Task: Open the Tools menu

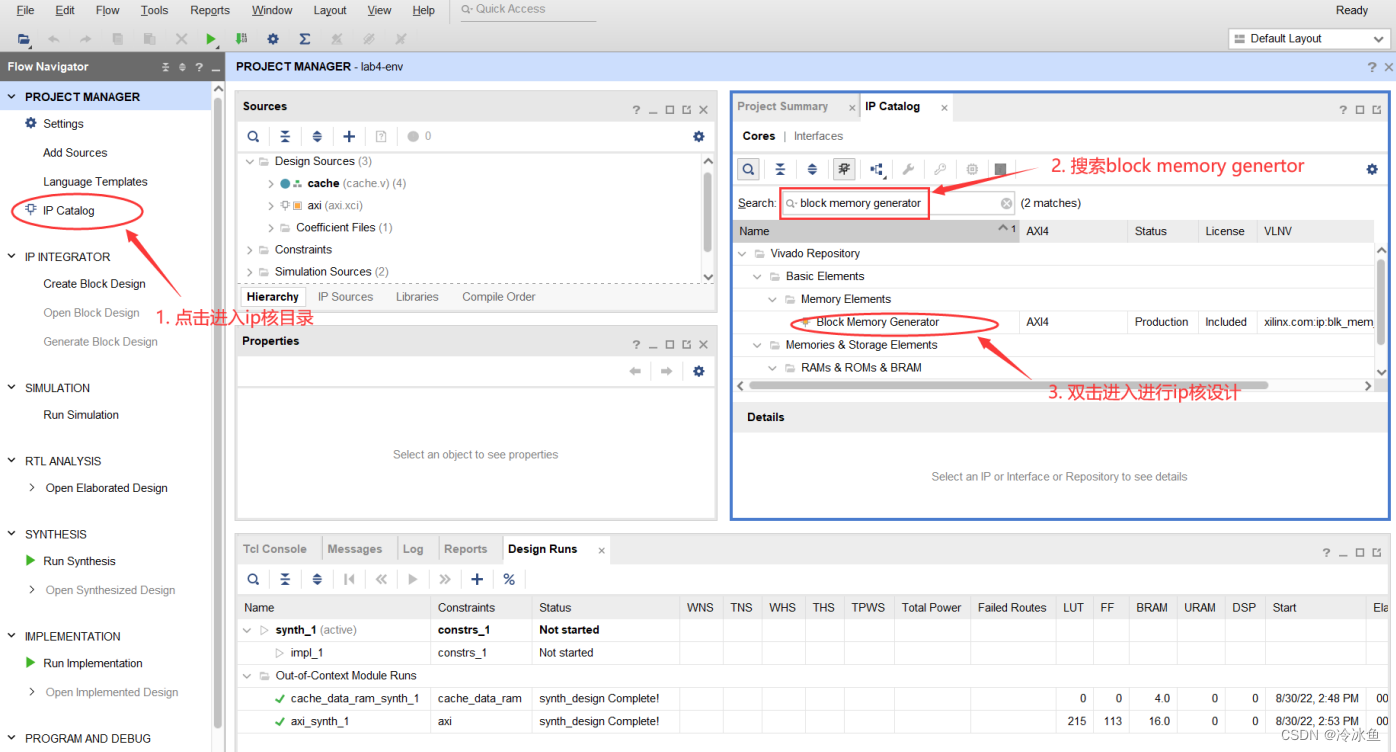Action: pyautogui.click(x=154, y=10)
